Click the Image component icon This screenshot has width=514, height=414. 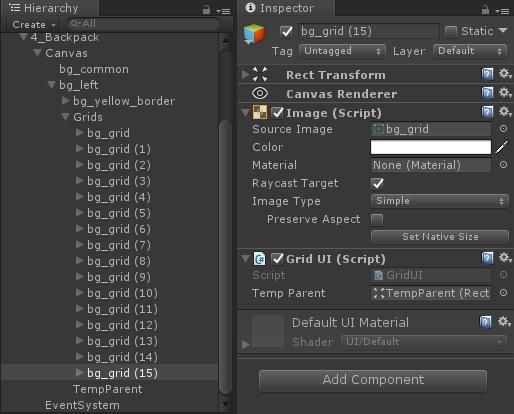pos(260,112)
